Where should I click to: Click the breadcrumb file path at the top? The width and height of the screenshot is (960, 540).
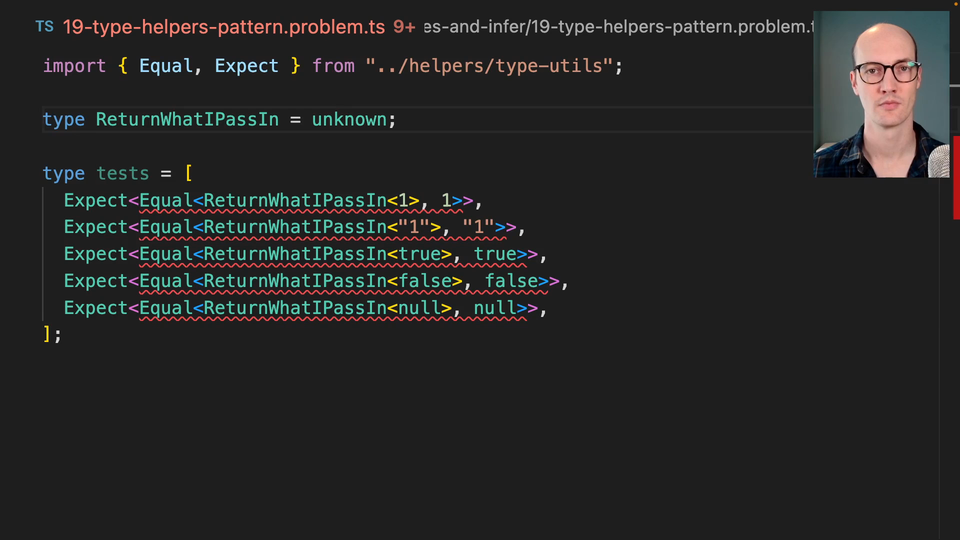click(620, 27)
